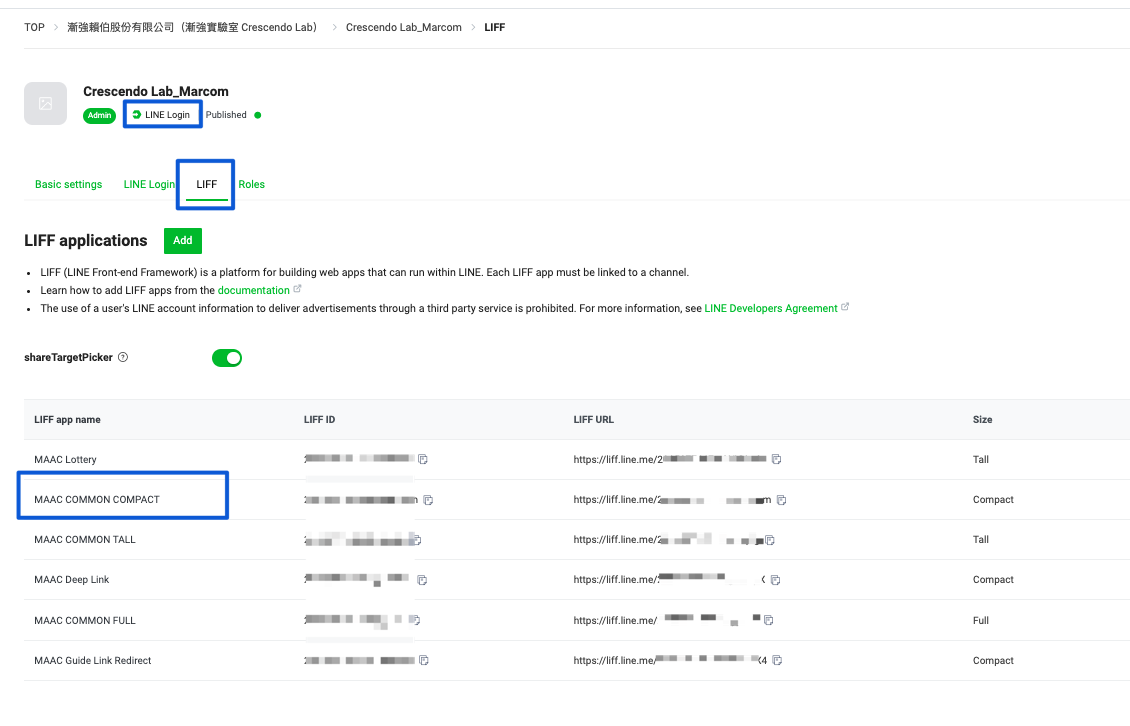Image resolution: width=1130 pixels, height=726 pixels.
Task: Switch to the Basic settings tab
Action: [68, 184]
